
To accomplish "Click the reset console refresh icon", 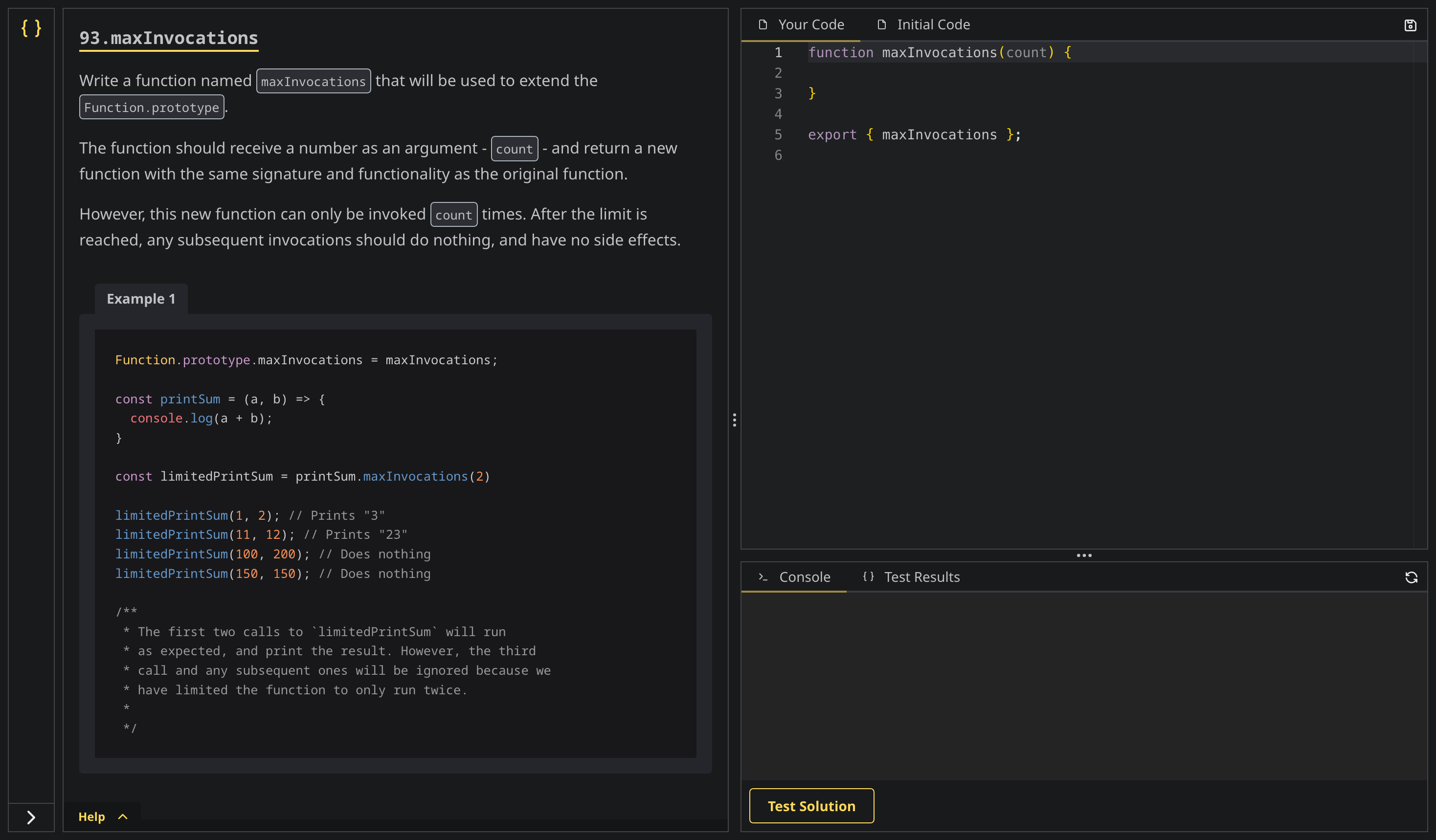I will 1411,577.
